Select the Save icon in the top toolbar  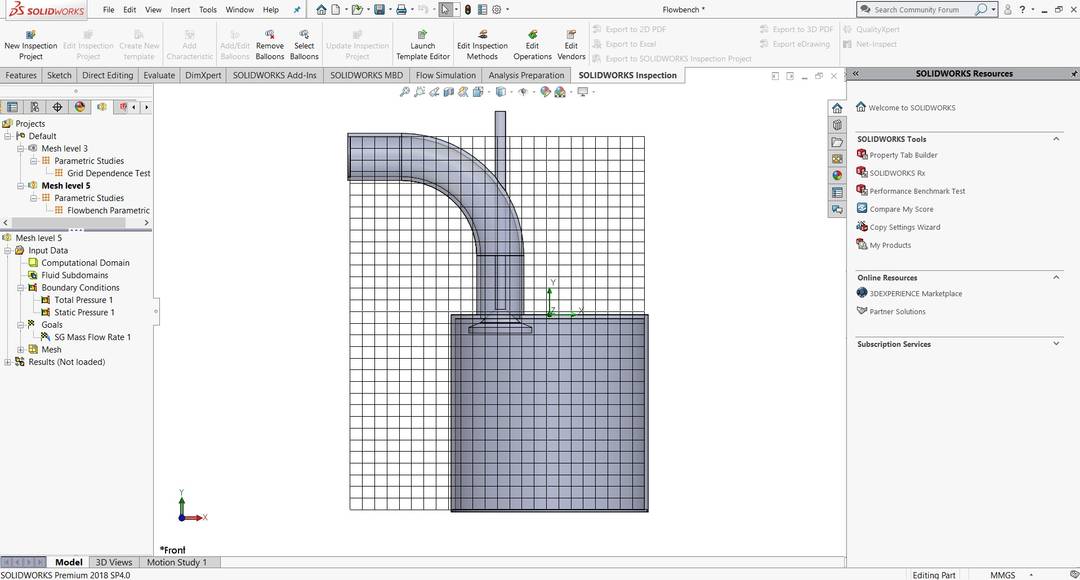click(380, 9)
